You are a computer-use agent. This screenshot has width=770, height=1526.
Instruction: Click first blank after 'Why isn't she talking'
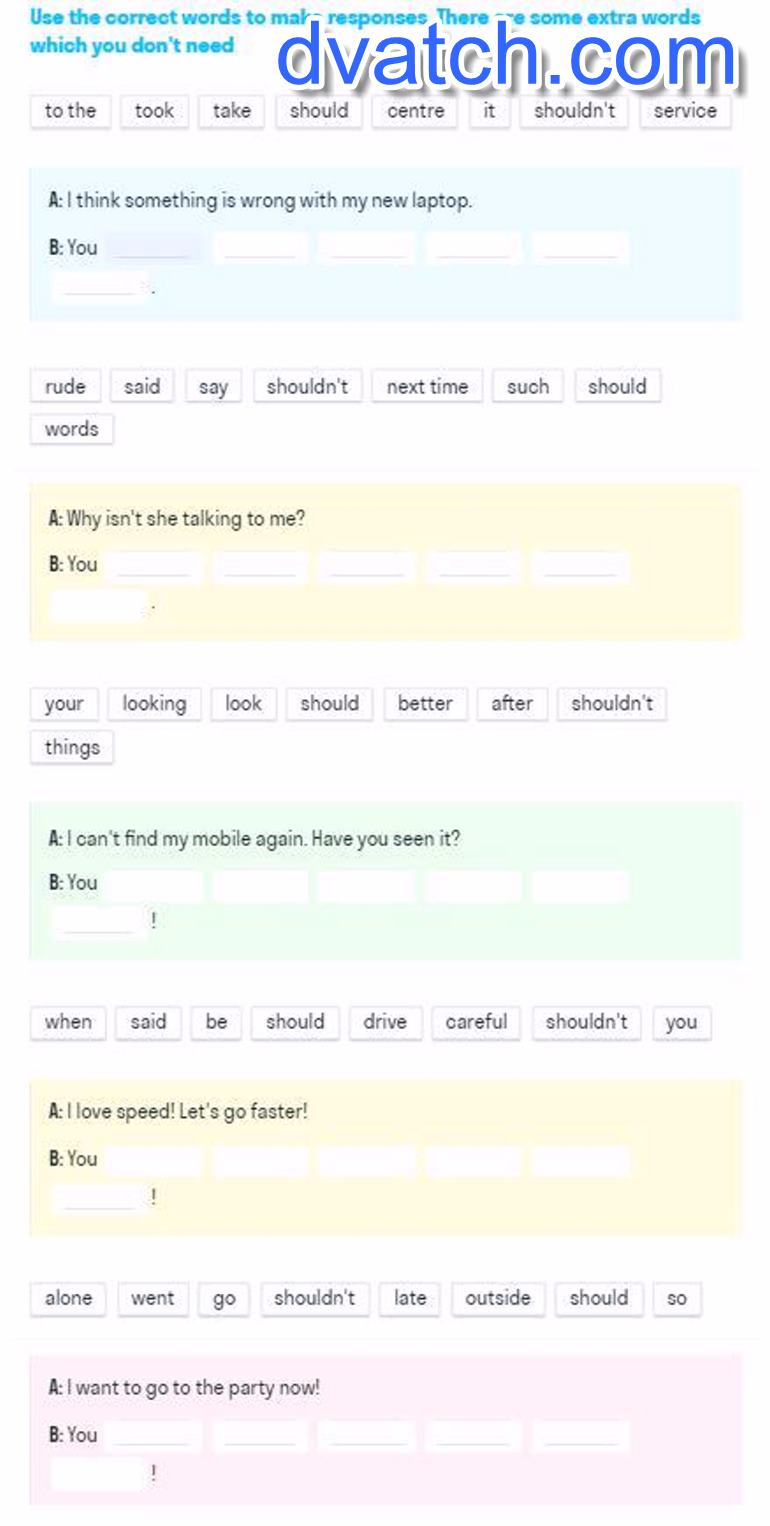pyautogui.click(x=154, y=565)
